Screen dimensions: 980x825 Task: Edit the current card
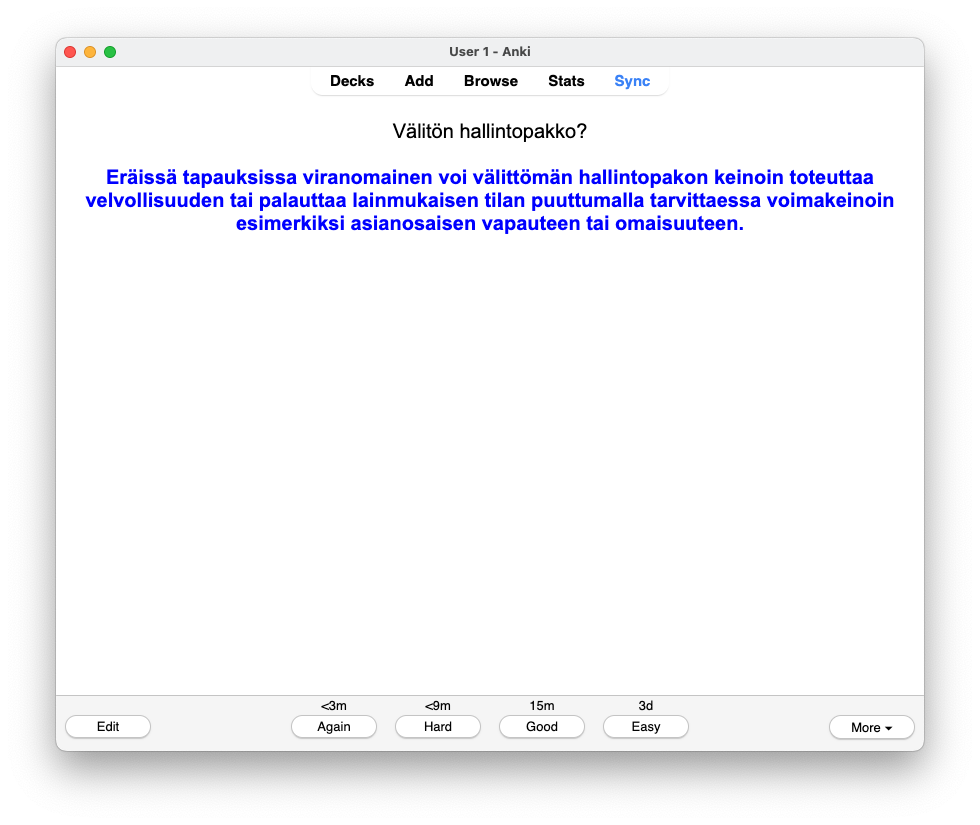[108, 727]
